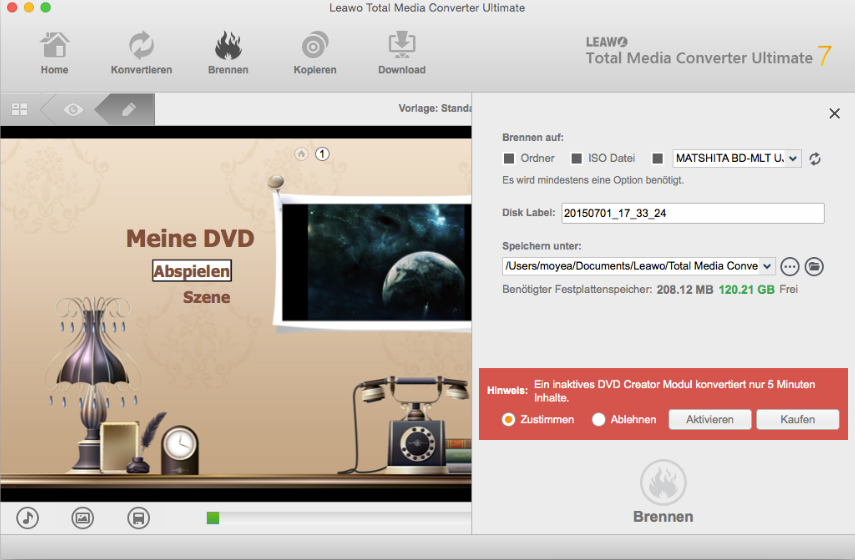Viewport: 855px width, 560px height.
Task: Enable the Ordner output checkbox
Action: click(x=509, y=158)
